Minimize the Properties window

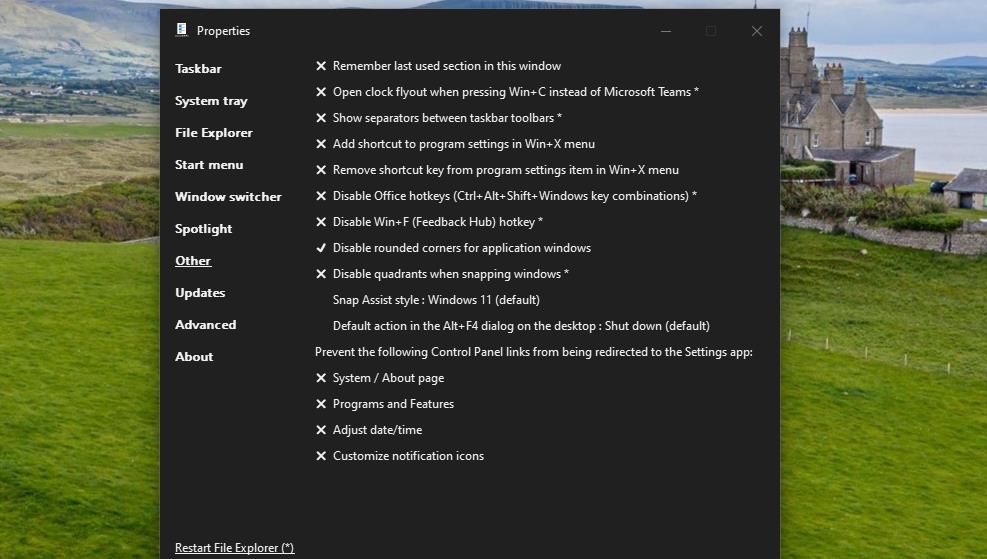tap(666, 31)
